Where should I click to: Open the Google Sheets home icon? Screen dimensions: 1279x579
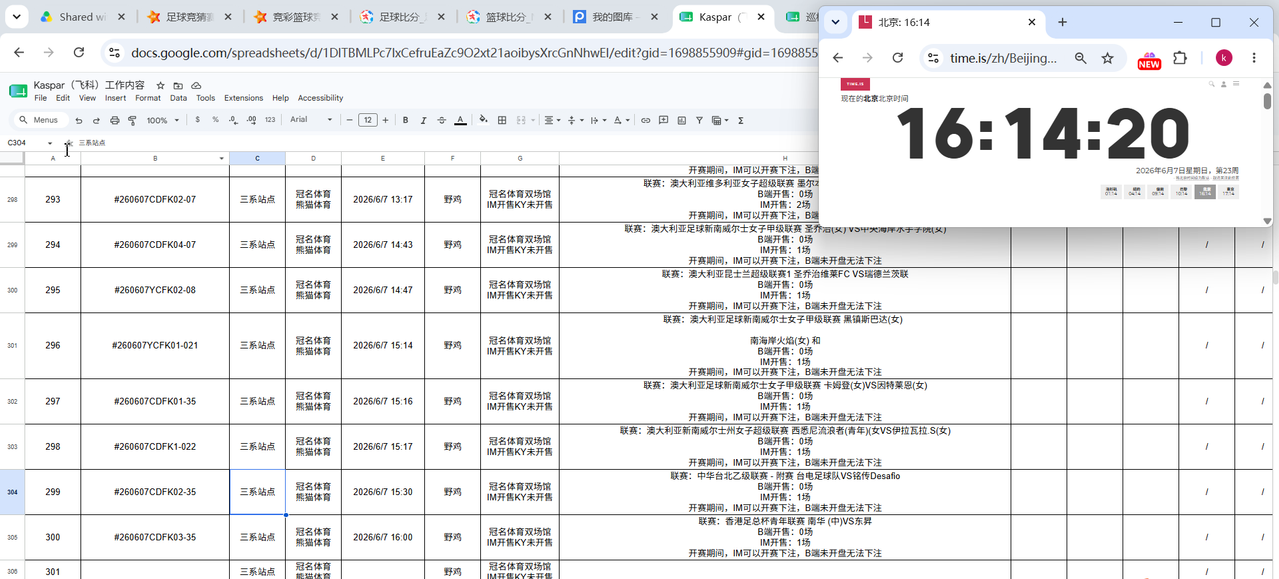tap(18, 91)
